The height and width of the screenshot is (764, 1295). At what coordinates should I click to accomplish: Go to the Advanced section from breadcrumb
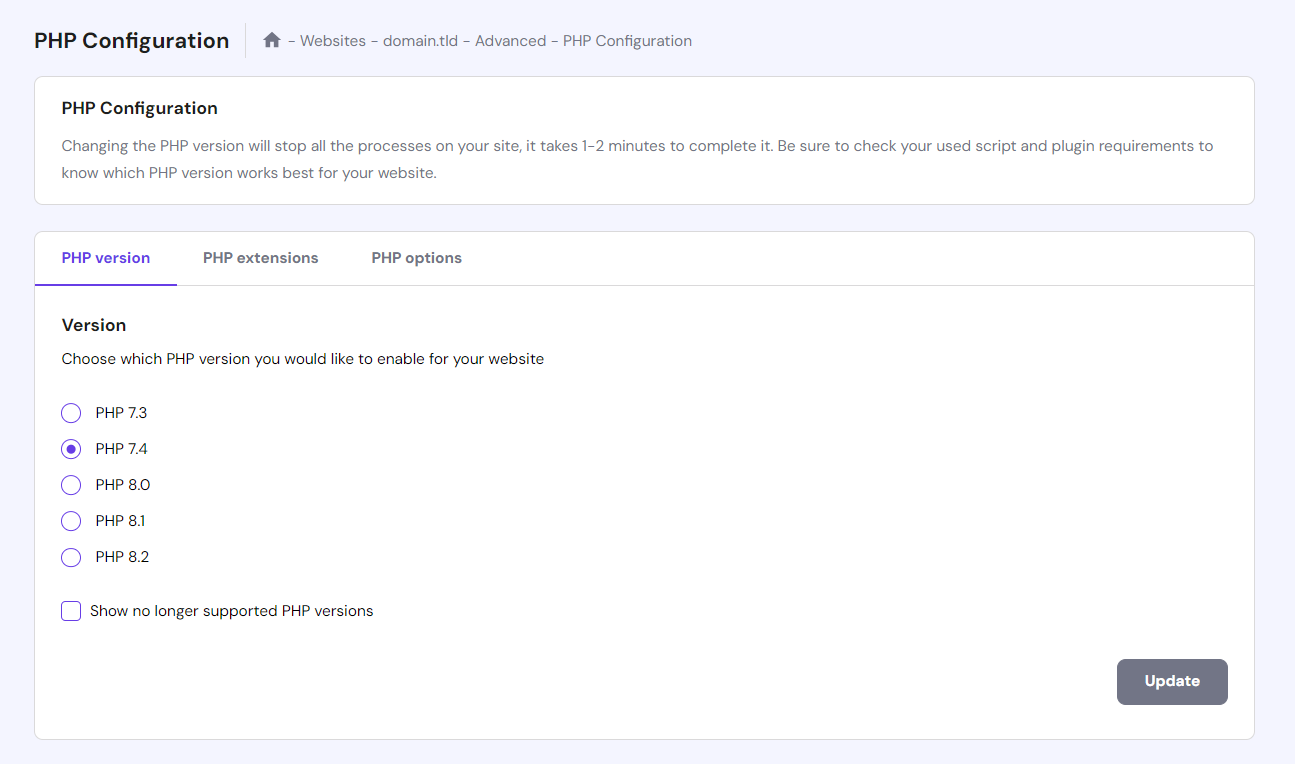coord(512,40)
